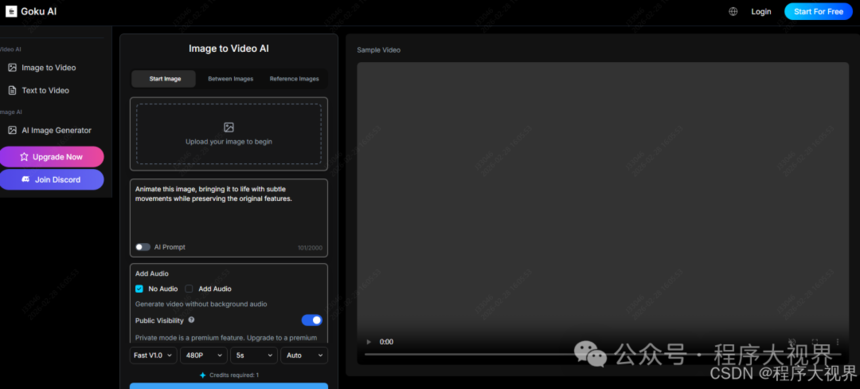Open the 480P resolution dropdown
860x389 pixels.
[203, 355]
